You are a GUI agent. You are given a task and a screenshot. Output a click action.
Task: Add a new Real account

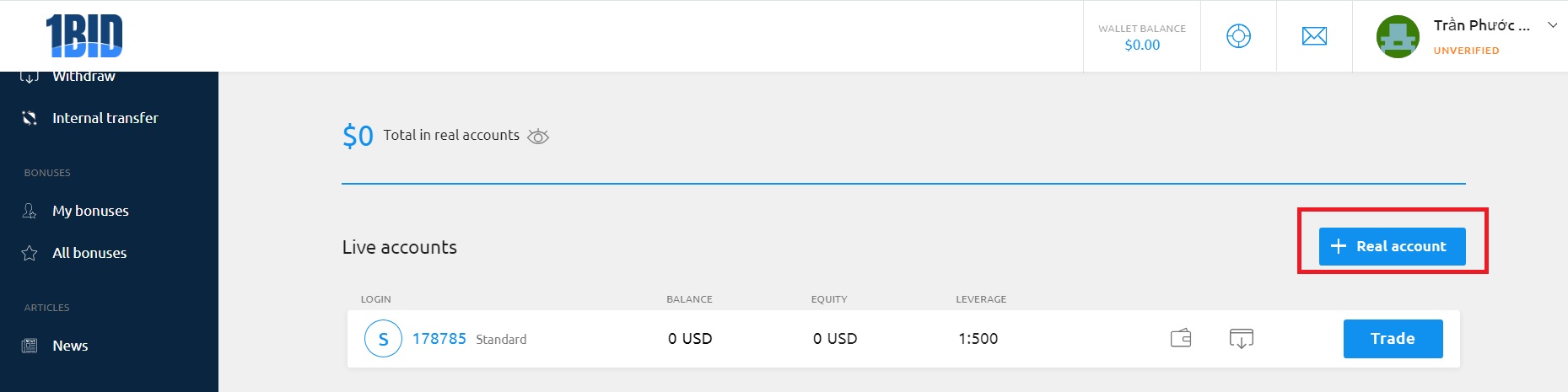coord(1392,246)
